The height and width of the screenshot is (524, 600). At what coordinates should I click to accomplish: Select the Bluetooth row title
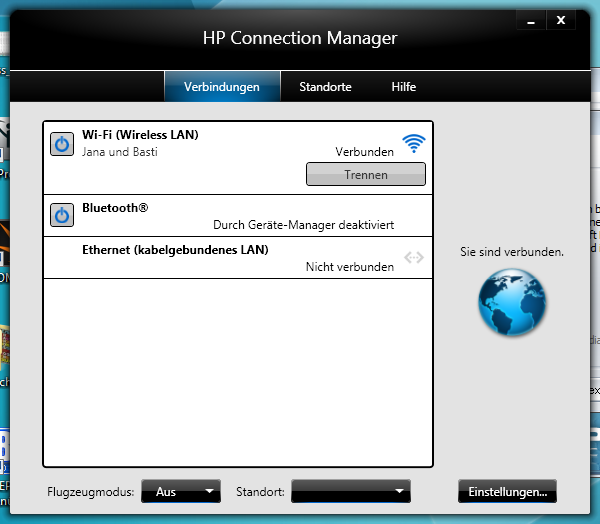115,208
